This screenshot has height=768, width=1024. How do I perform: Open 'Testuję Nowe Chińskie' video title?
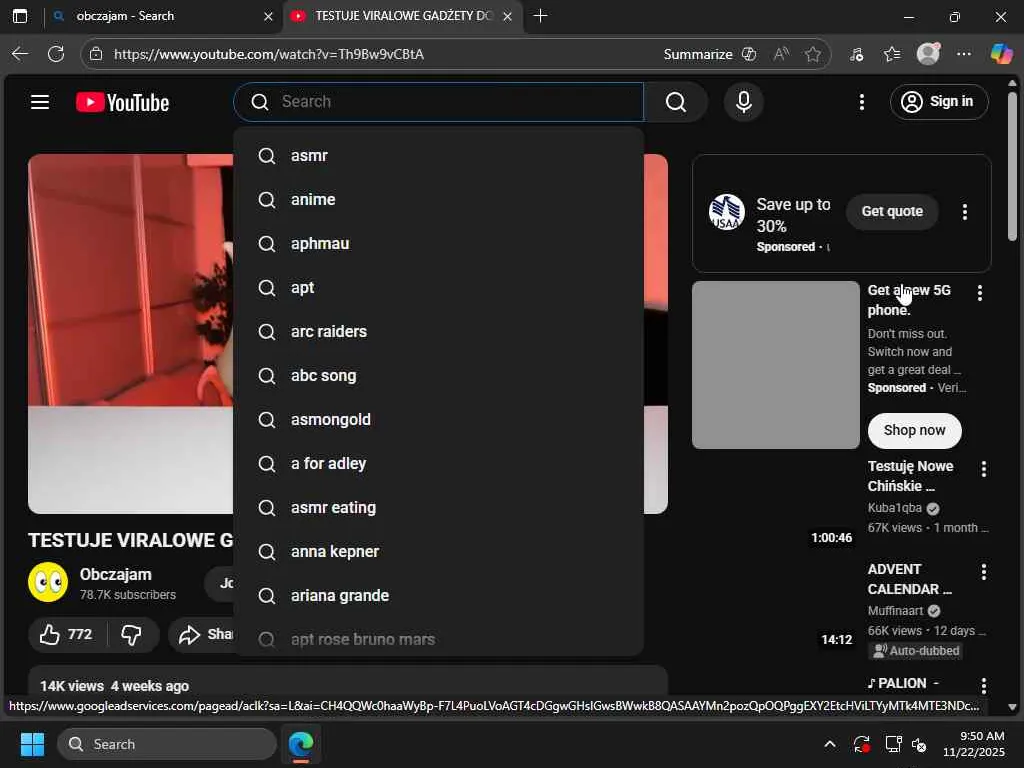pos(910,476)
